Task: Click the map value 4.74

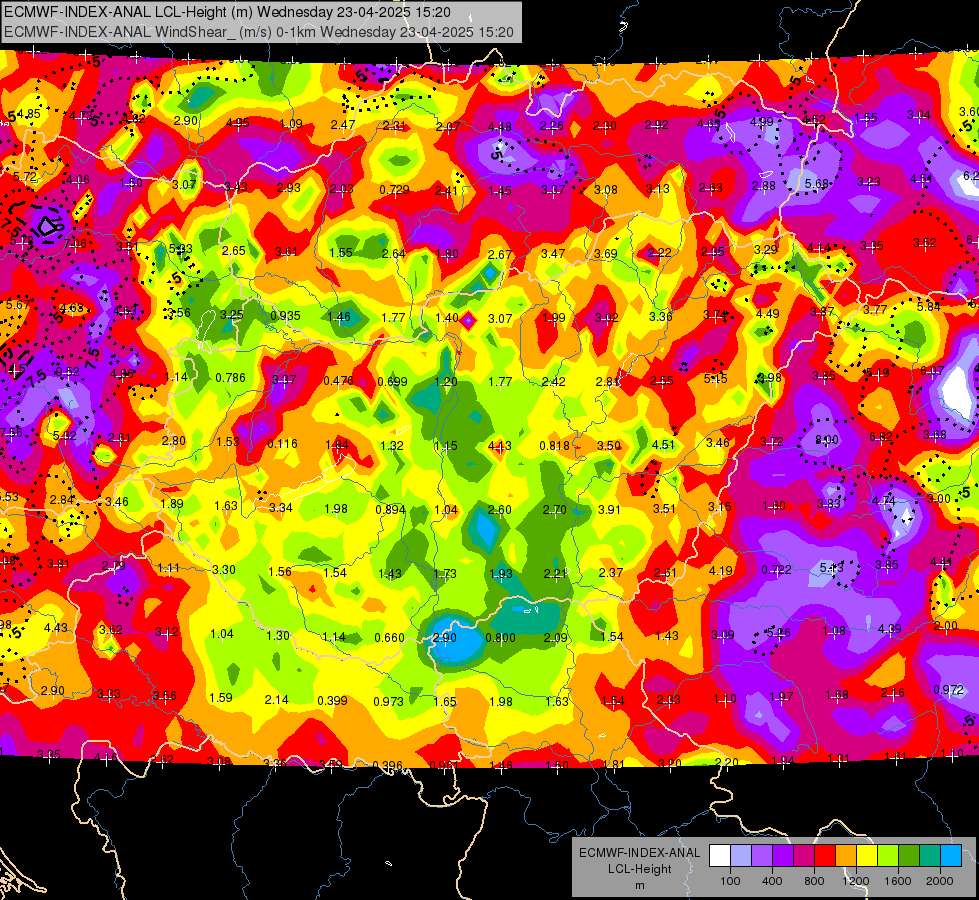Action: (x=884, y=500)
